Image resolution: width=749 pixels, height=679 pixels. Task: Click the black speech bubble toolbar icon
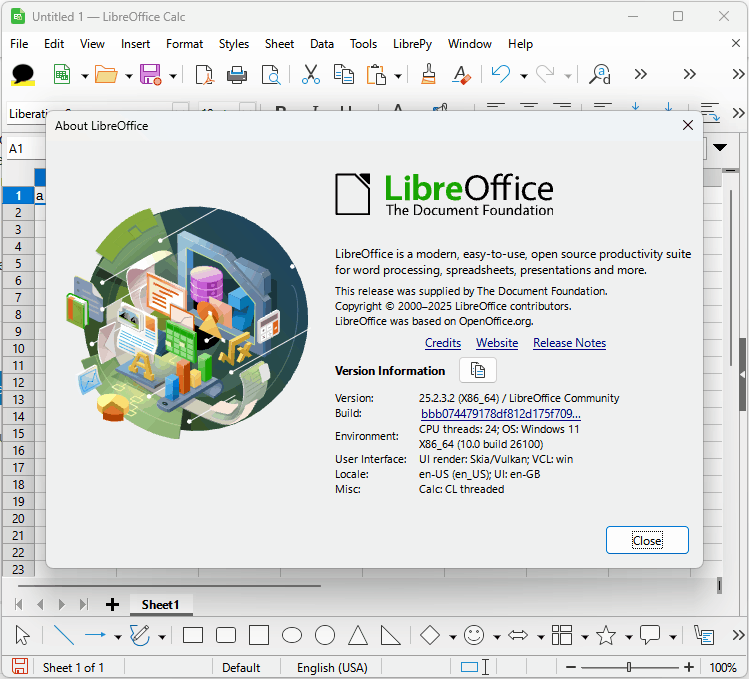pyautogui.click(x=22, y=75)
